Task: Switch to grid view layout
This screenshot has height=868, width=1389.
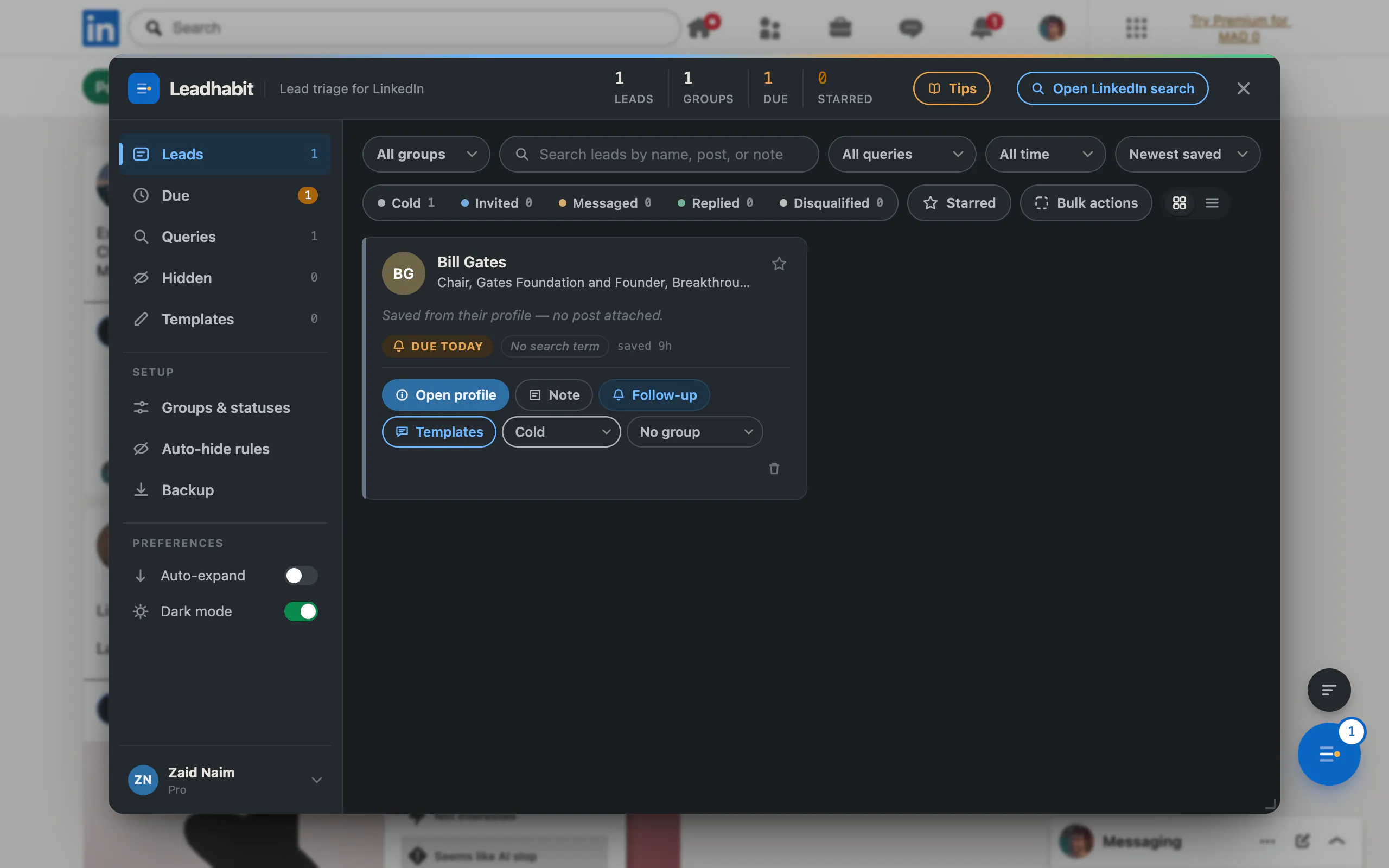Action: [x=1180, y=203]
